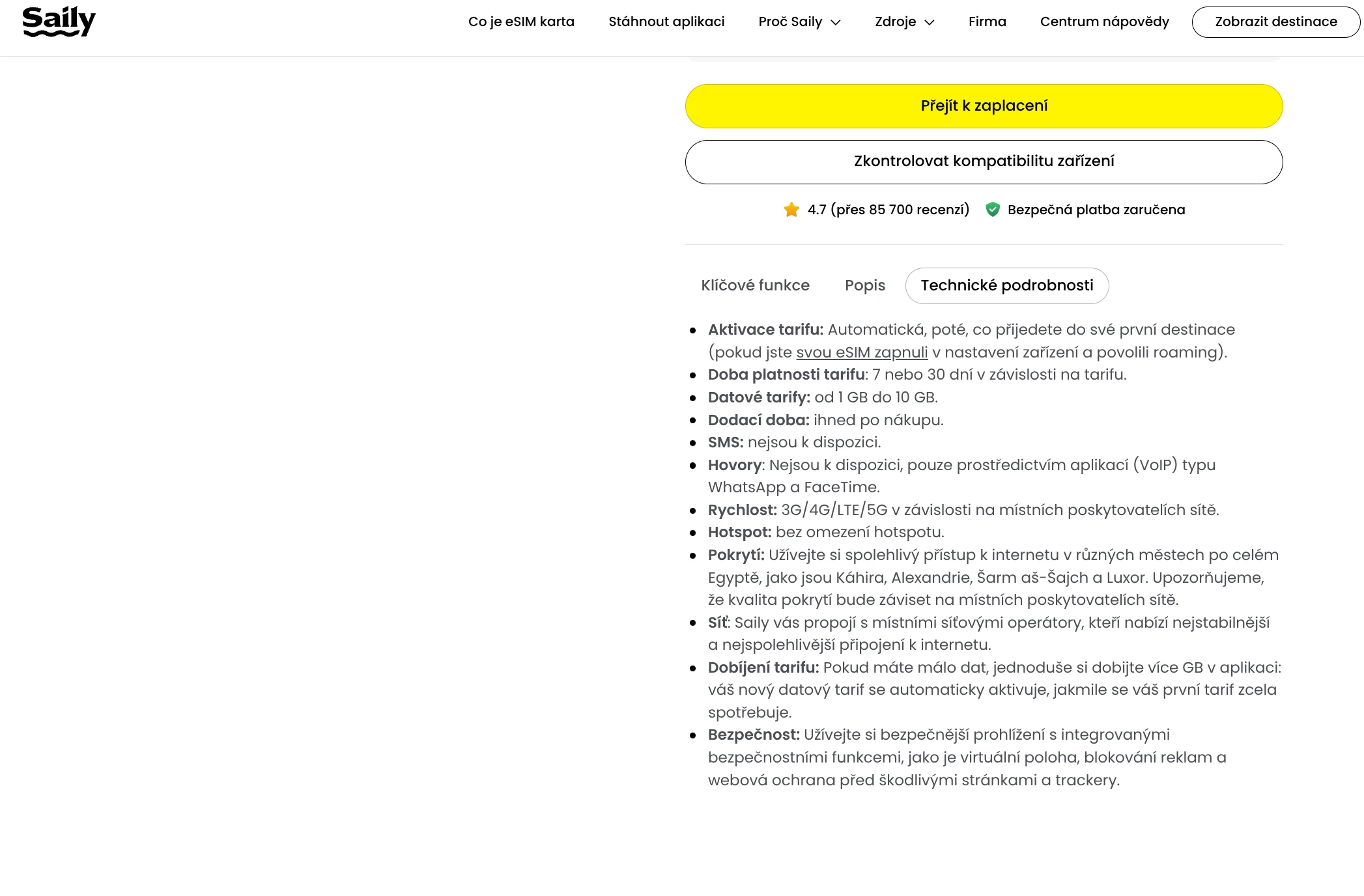The width and height of the screenshot is (1364, 896).
Task: Click Přejít k zaplacení button
Action: click(x=984, y=106)
